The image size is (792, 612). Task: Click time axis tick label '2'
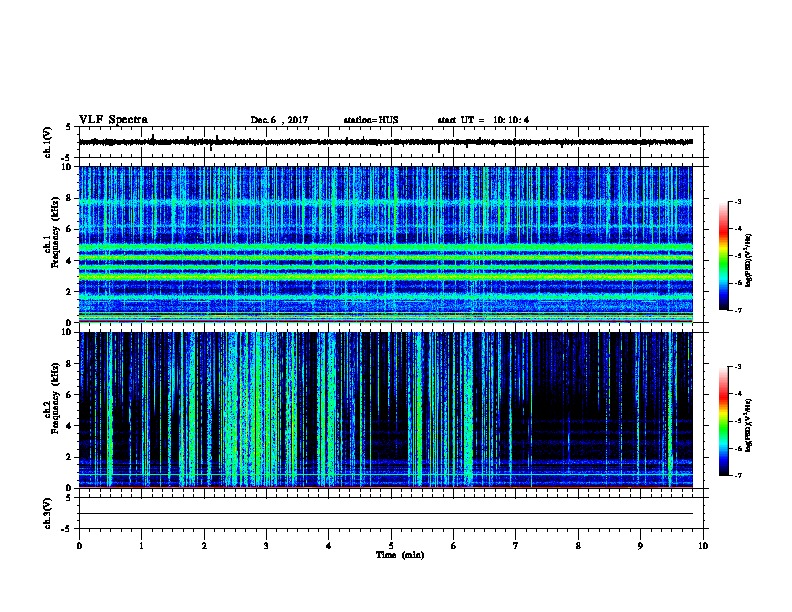[204, 546]
